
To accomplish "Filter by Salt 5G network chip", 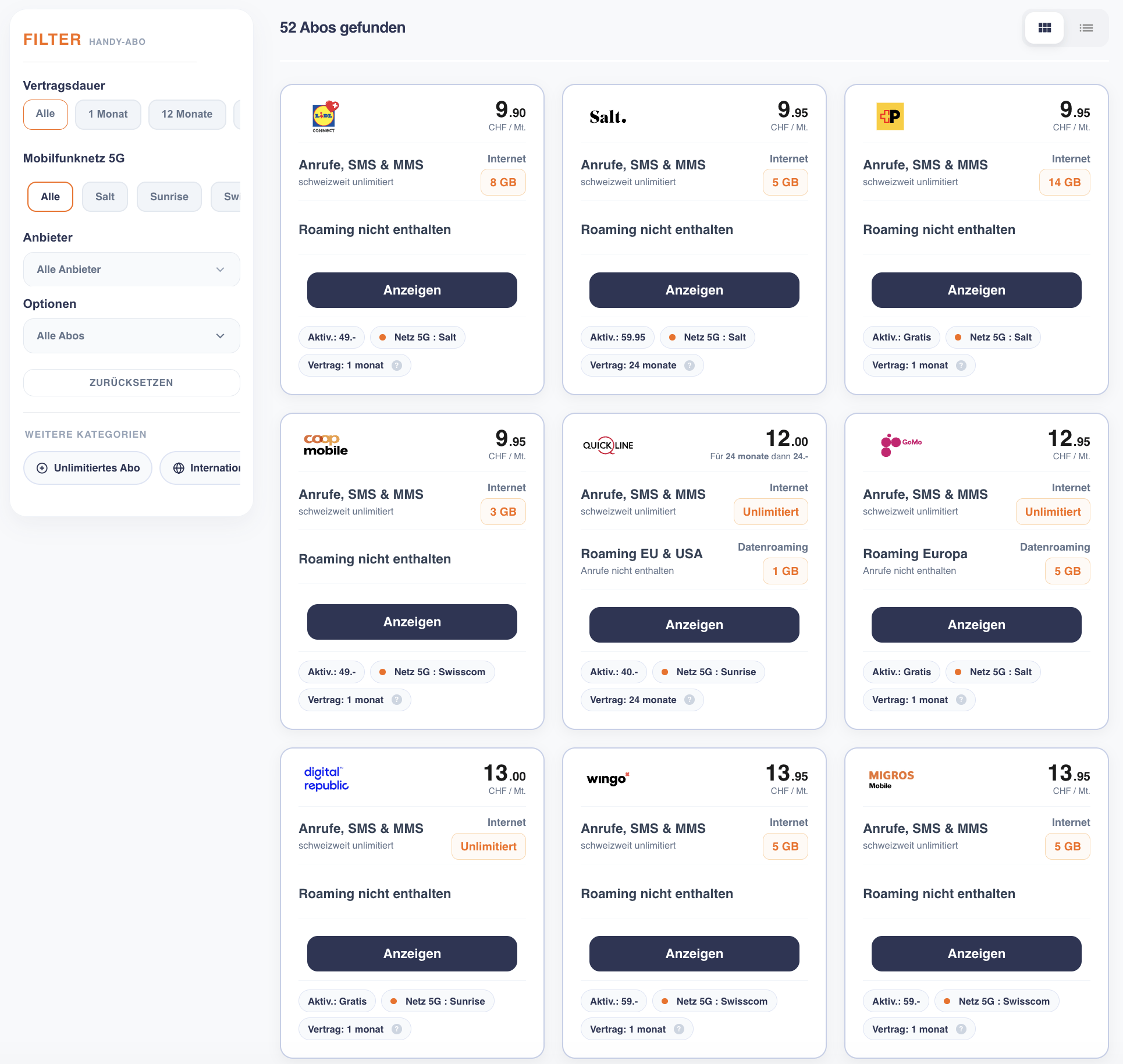I will 105,197.
